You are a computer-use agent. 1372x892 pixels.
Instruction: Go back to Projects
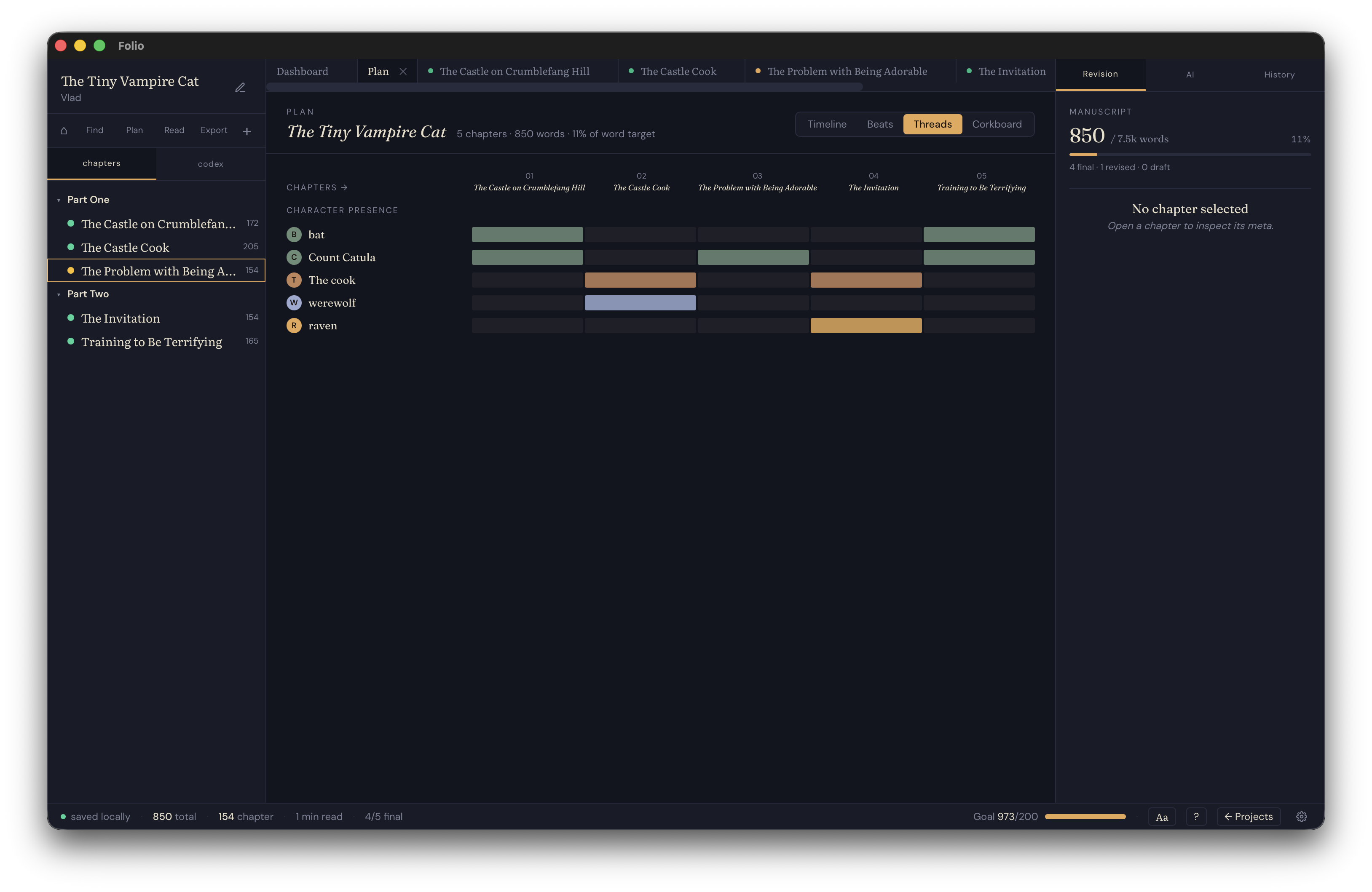coord(1249,817)
